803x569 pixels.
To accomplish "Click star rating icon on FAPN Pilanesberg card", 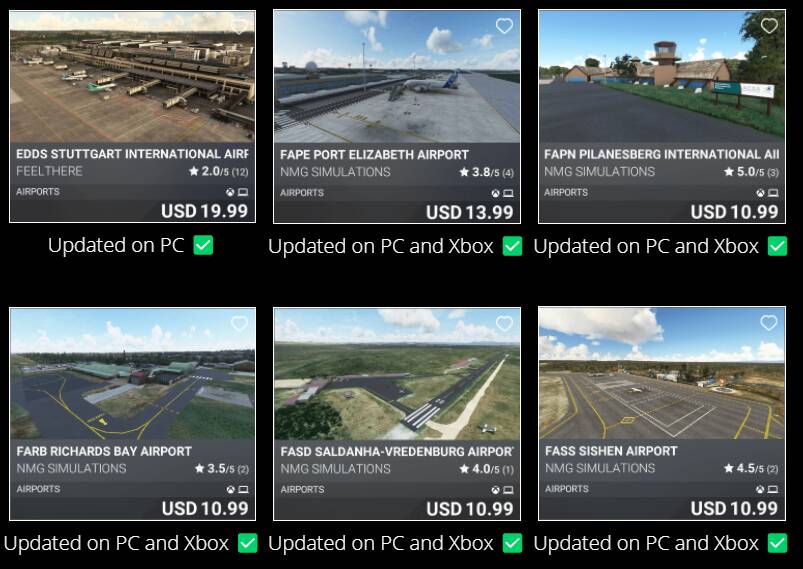I will coord(729,172).
